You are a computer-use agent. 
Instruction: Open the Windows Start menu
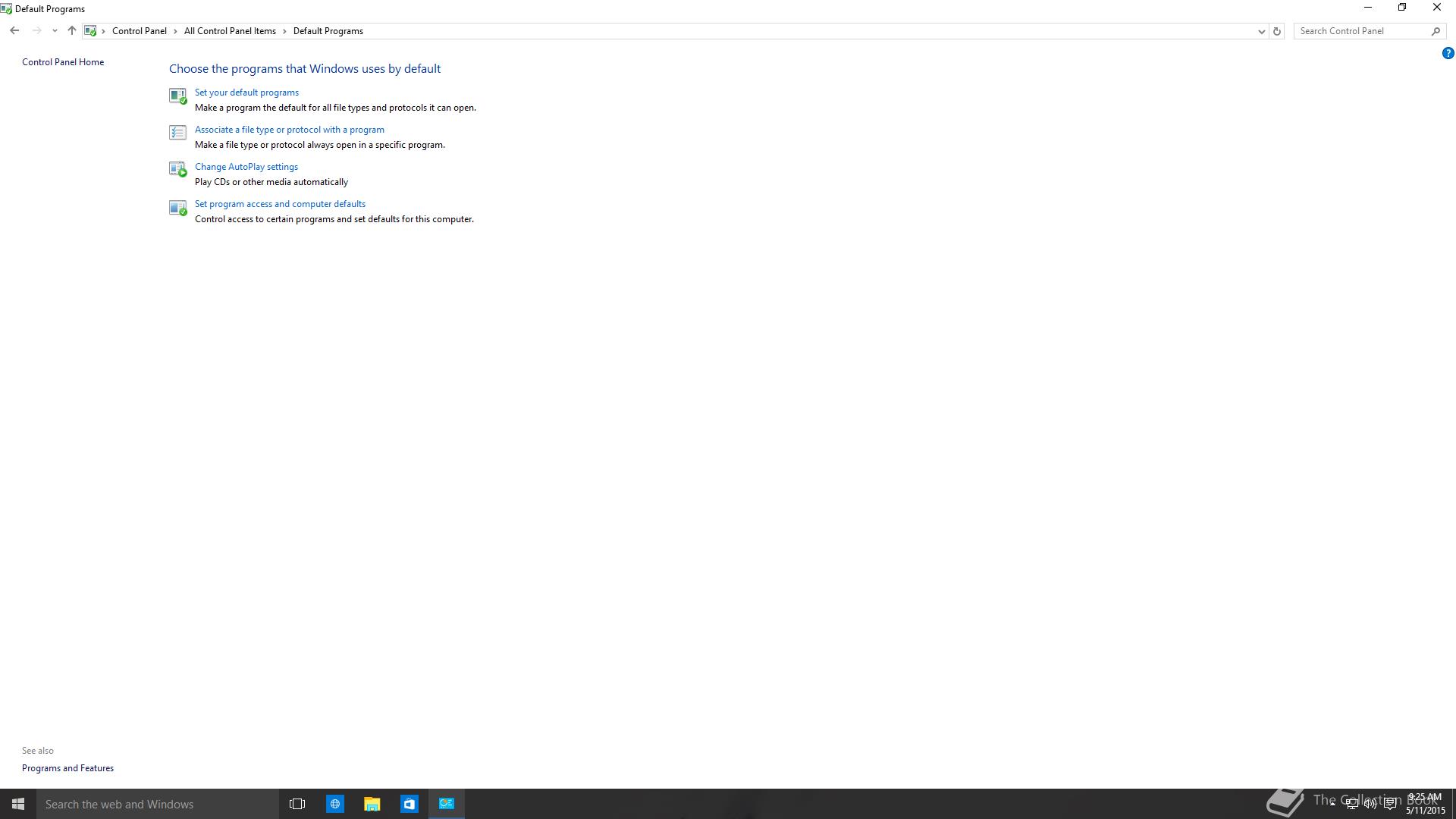(x=18, y=804)
